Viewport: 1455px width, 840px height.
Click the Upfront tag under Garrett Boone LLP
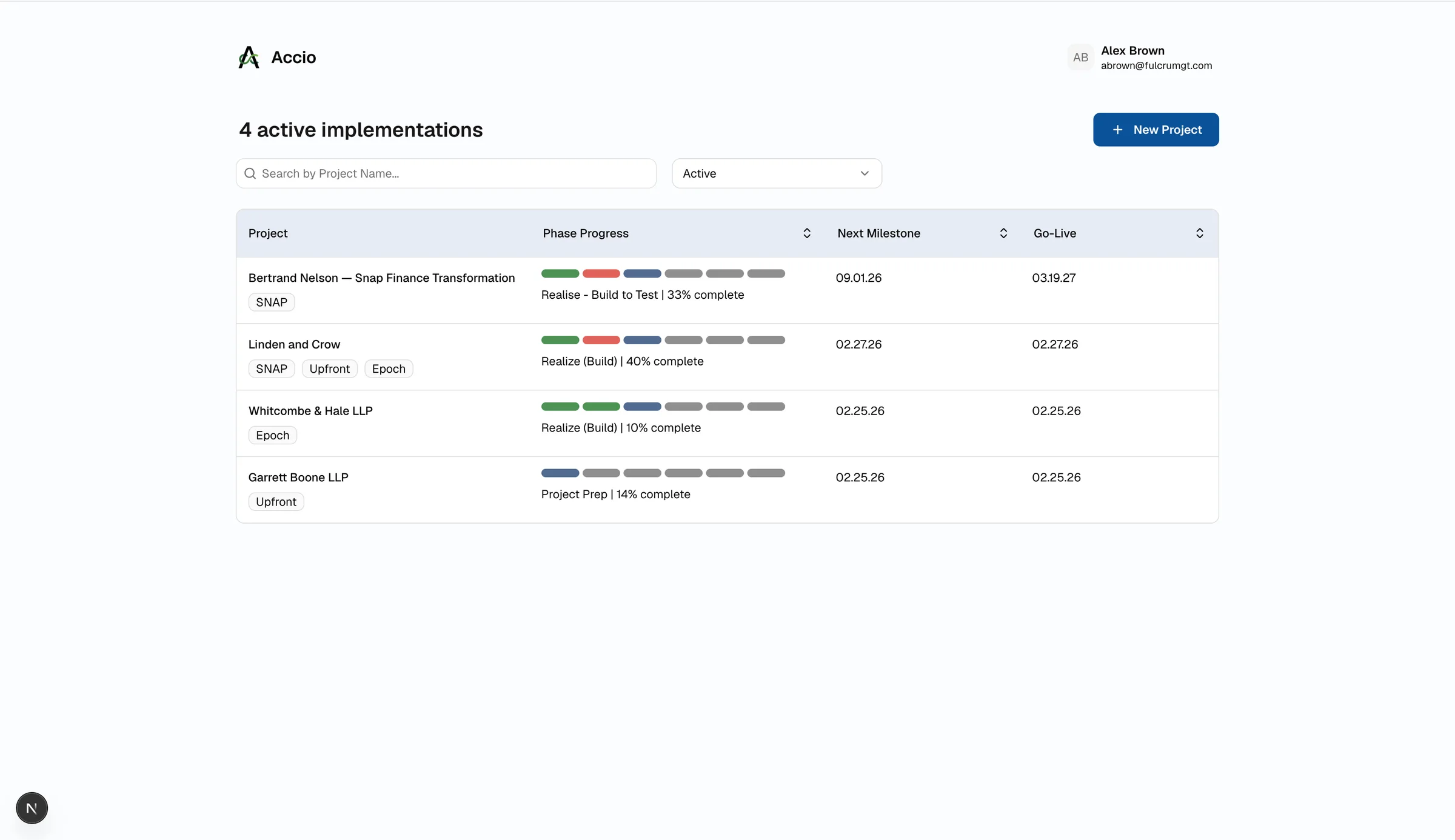point(276,502)
